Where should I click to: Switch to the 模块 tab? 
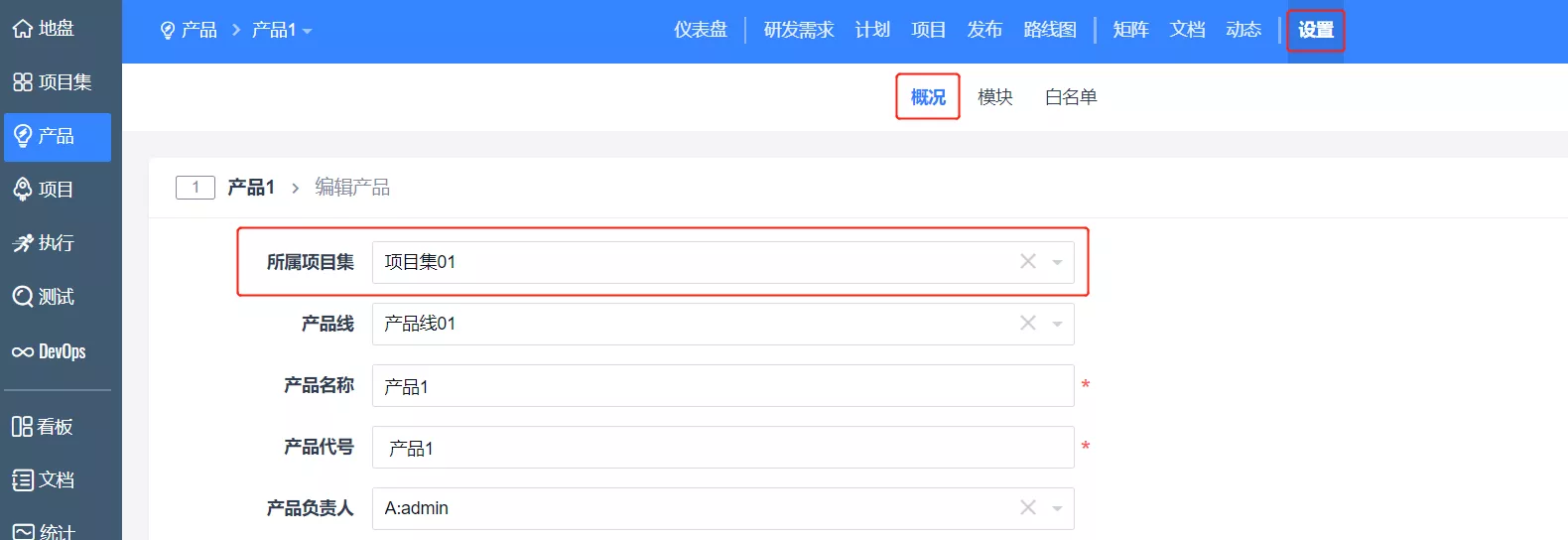[994, 97]
